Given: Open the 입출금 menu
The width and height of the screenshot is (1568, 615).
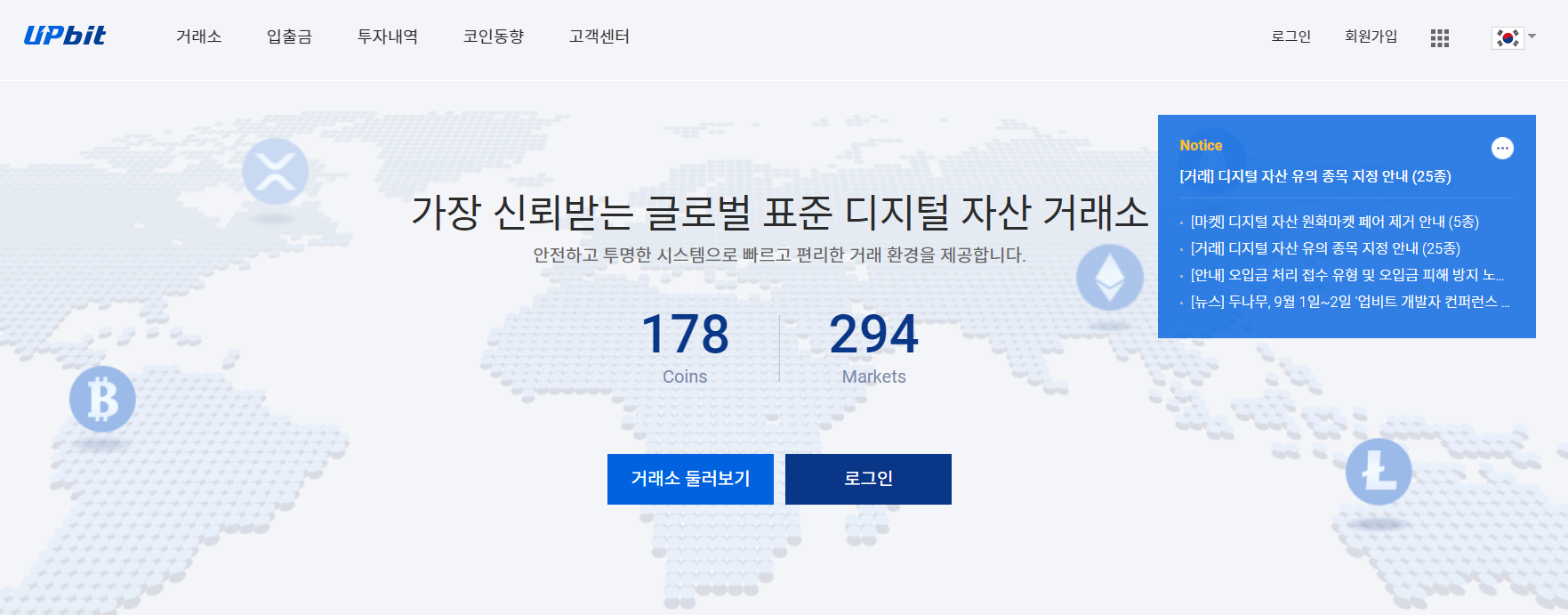Looking at the screenshot, I should coord(289,36).
